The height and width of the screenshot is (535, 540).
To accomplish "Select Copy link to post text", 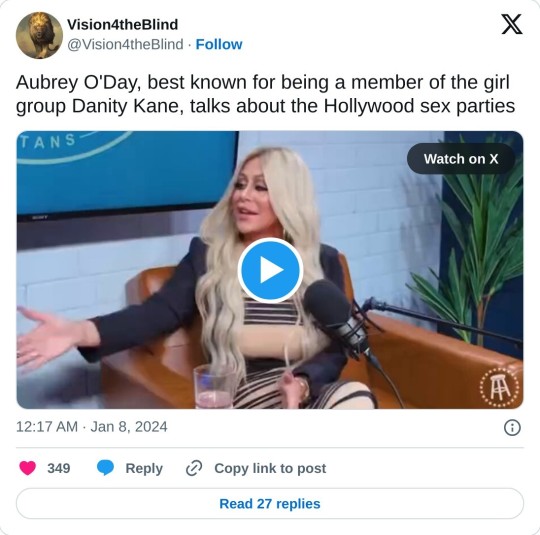I will (x=270, y=468).
